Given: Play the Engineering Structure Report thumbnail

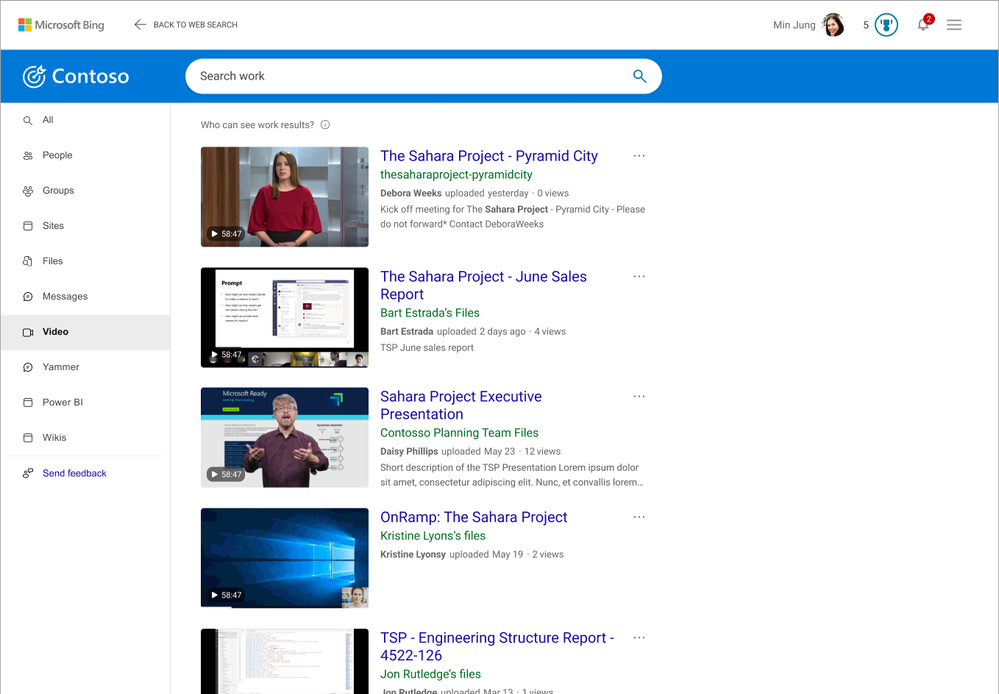Looking at the screenshot, I should 285,661.
